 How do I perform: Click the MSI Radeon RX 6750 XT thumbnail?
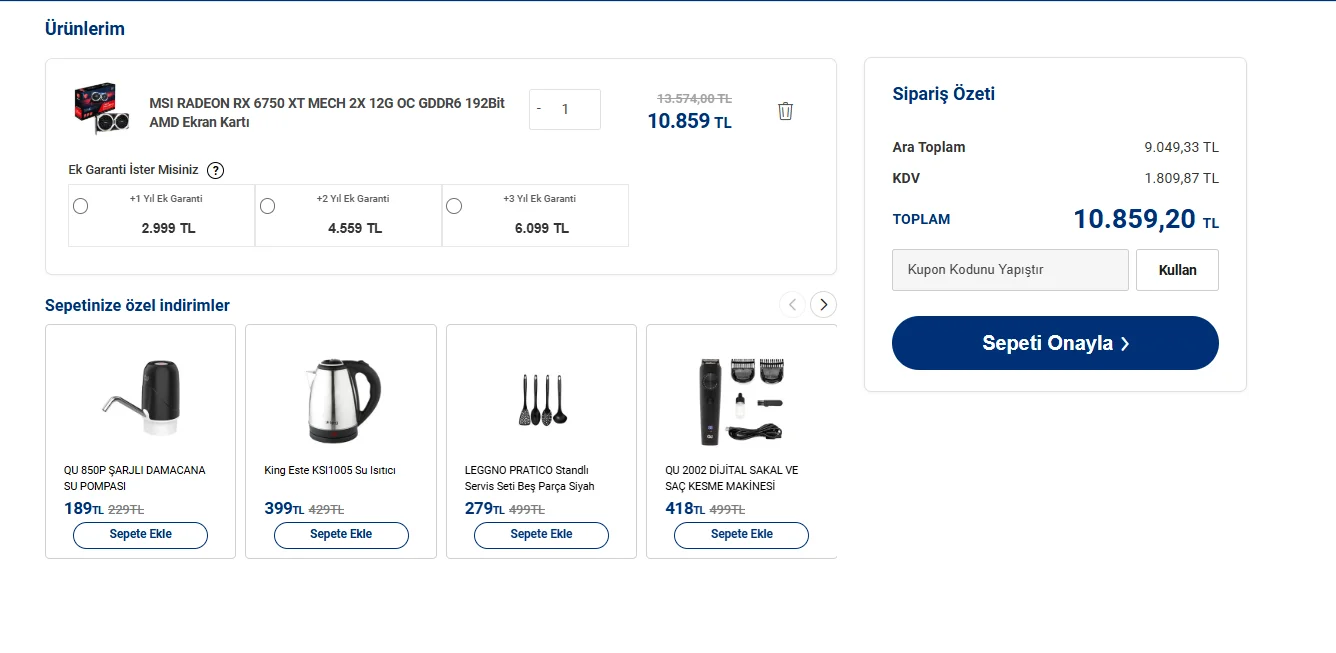(x=102, y=109)
